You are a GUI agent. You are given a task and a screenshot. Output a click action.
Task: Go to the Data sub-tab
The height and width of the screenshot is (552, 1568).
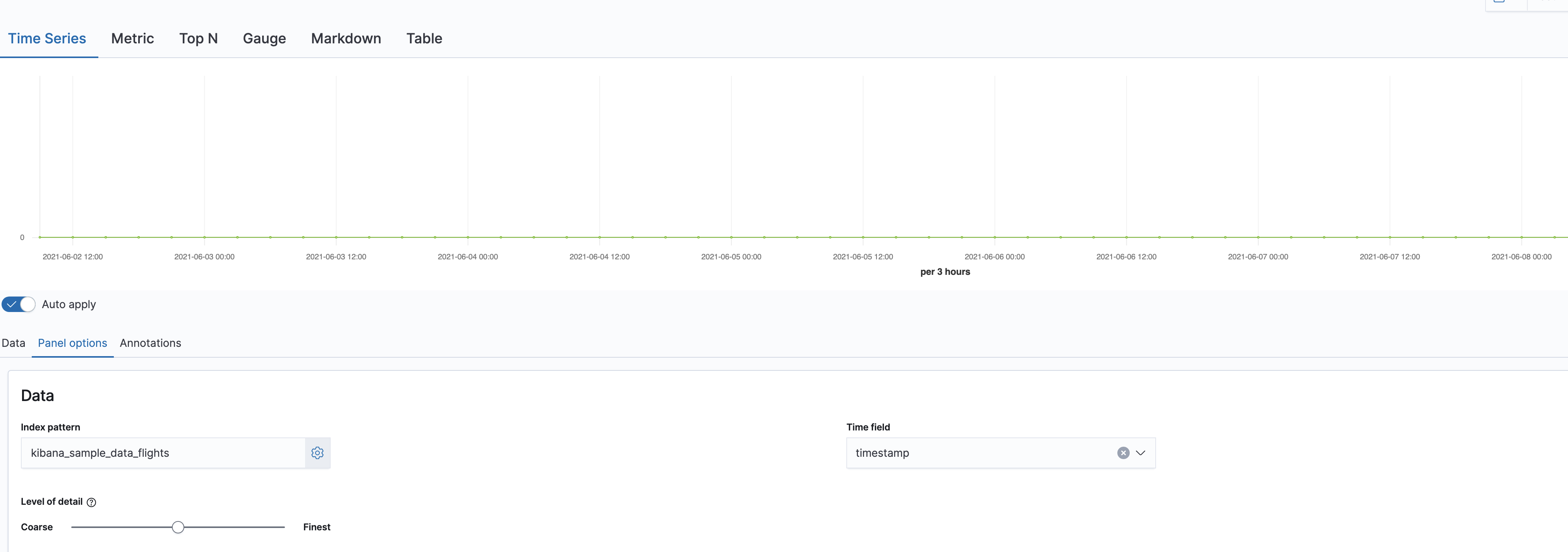click(14, 343)
